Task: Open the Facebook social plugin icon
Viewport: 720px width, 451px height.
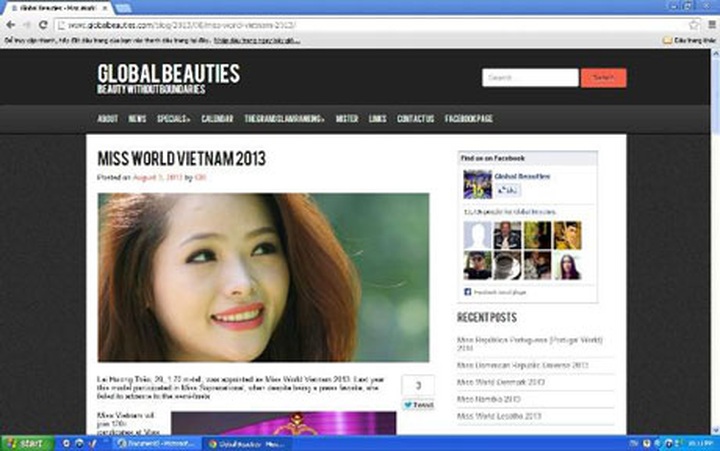Action: [467, 292]
